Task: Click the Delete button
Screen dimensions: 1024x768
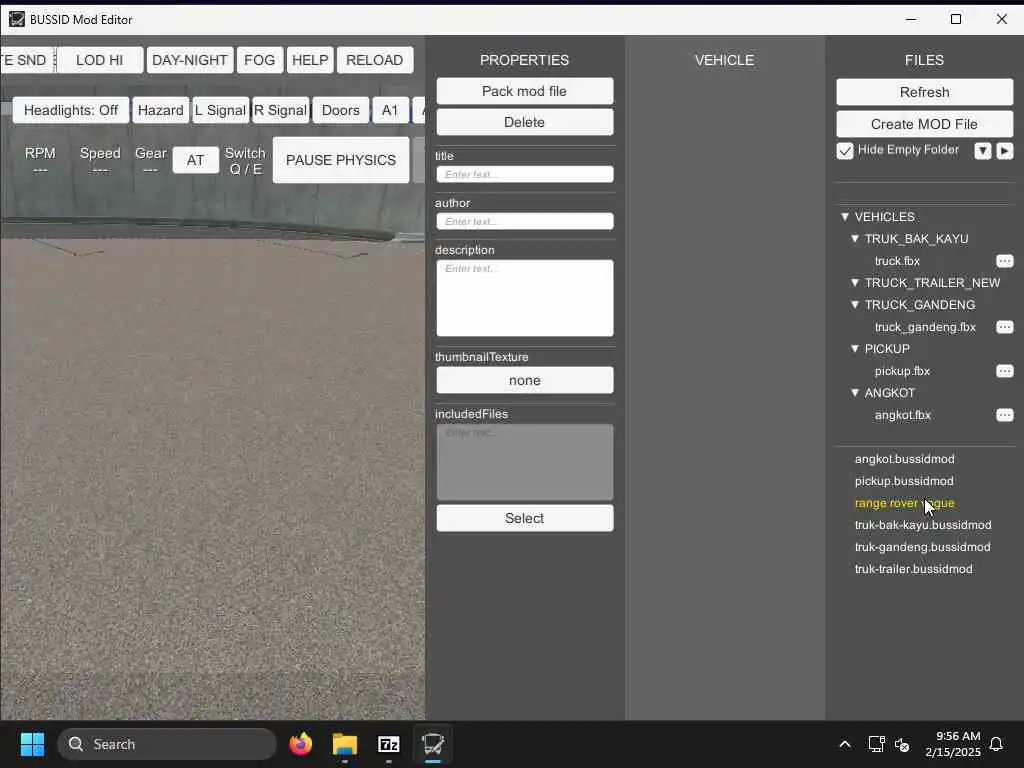Action: coord(524,122)
